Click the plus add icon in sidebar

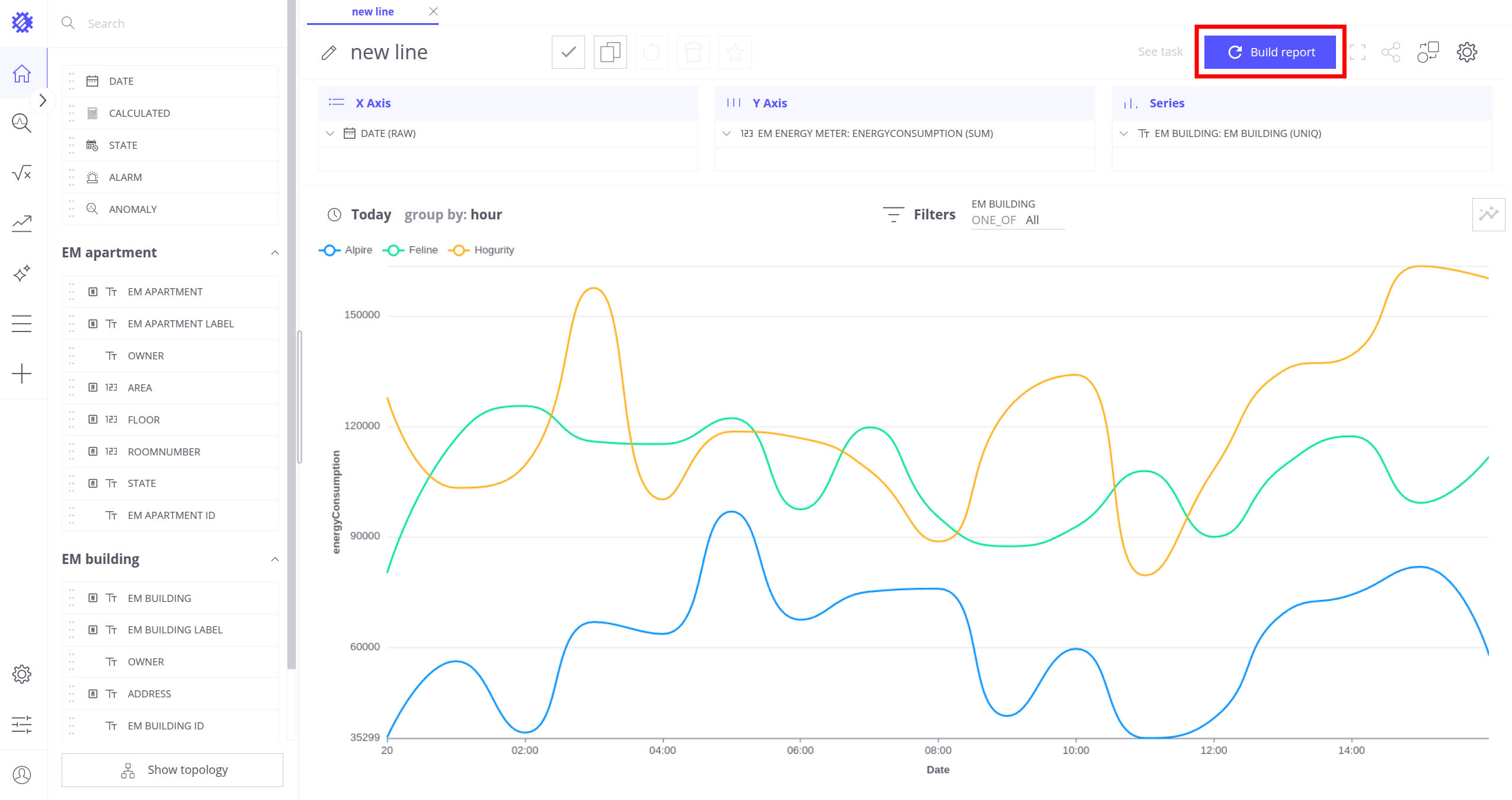tap(22, 374)
